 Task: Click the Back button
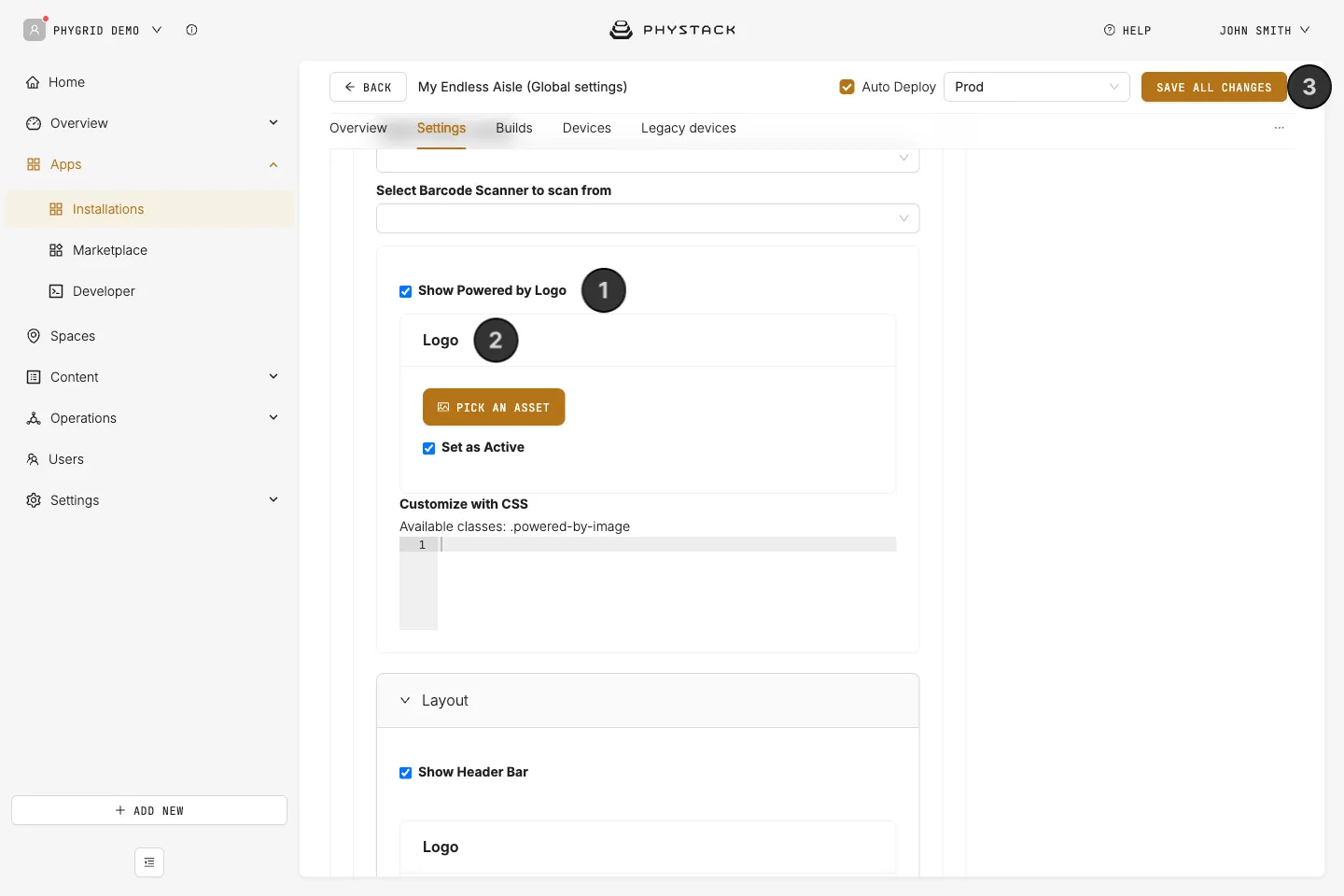(368, 87)
